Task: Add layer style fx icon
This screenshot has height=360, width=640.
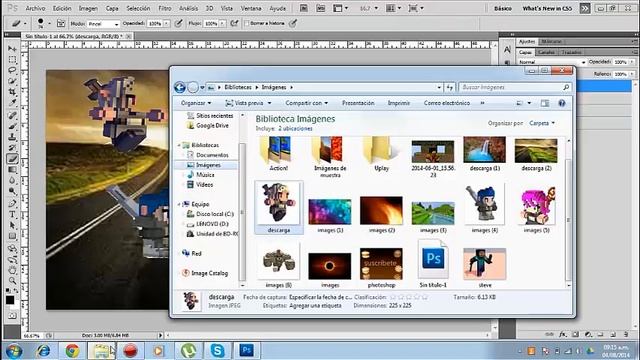Action: (x=563, y=334)
